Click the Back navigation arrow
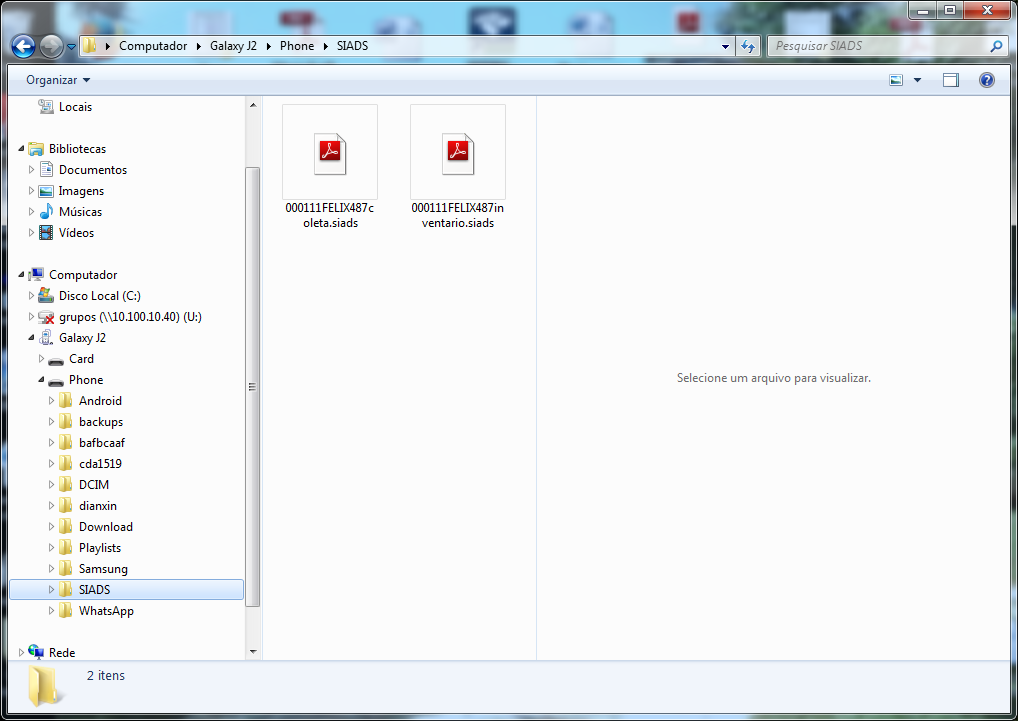1024x721 pixels. [x=24, y=46]
